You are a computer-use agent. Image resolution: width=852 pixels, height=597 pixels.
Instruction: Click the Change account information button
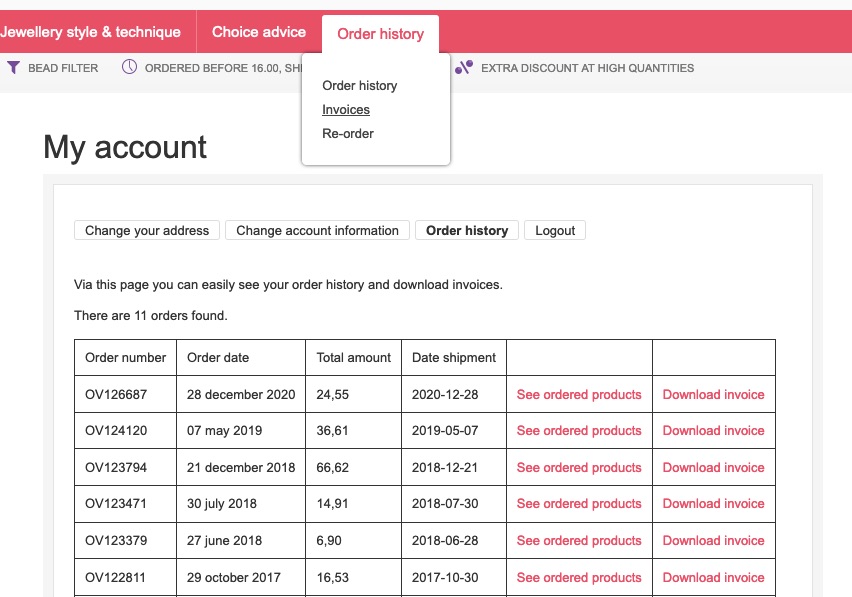click(x=317, y=231)
